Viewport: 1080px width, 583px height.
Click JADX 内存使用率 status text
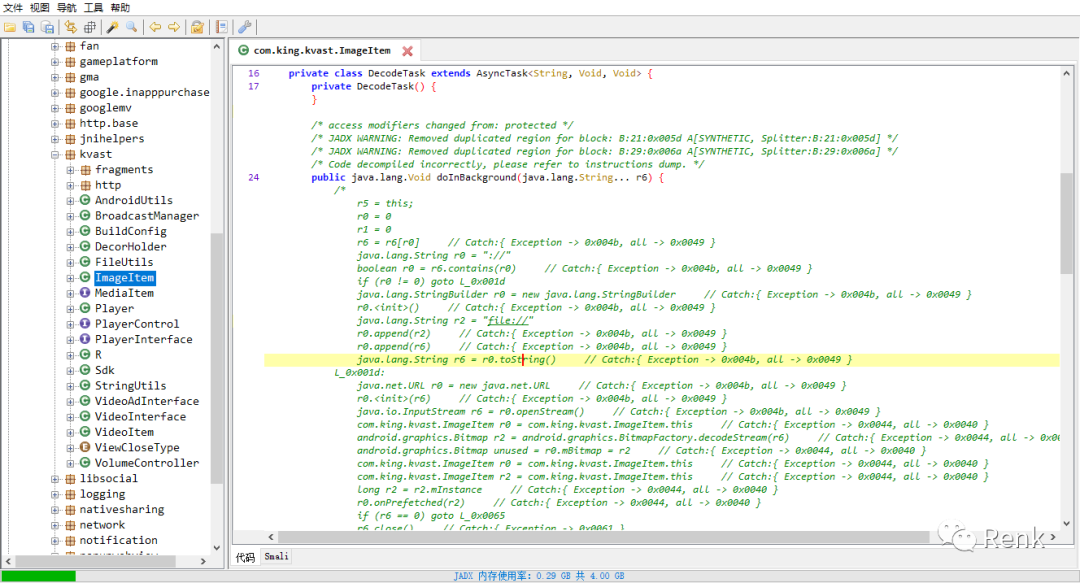click(x=539, y=576)
